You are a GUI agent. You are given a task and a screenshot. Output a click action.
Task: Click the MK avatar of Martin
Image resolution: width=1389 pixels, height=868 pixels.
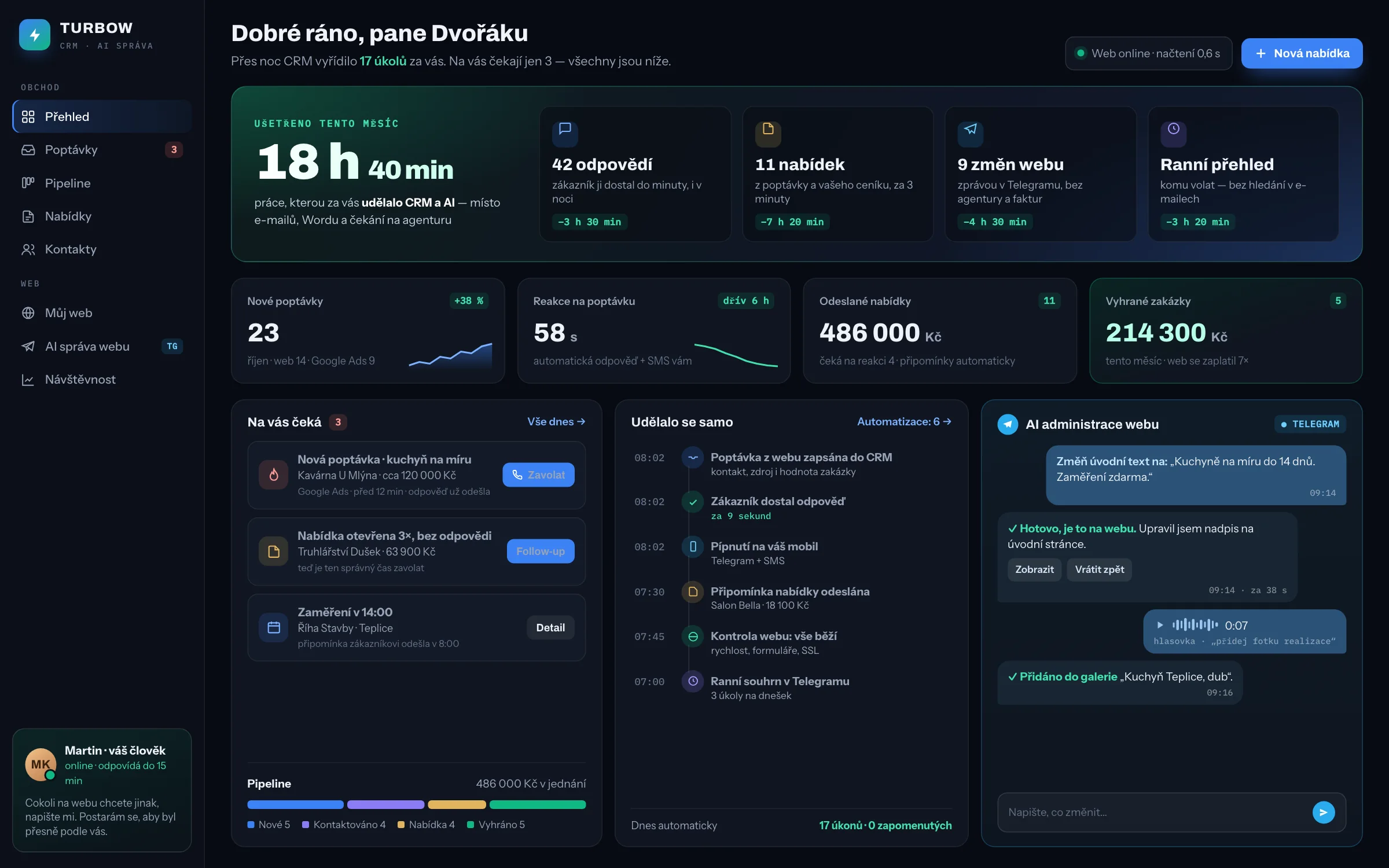pyautogui.click(x=41, y=764)
